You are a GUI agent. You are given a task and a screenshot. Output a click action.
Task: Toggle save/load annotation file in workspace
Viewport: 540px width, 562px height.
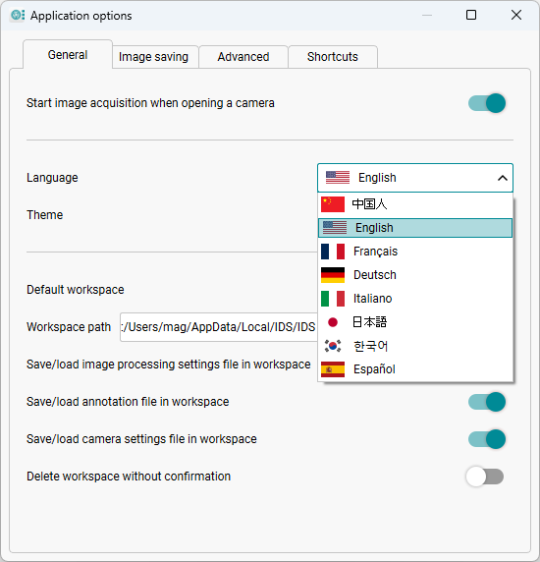click(487, 402)
